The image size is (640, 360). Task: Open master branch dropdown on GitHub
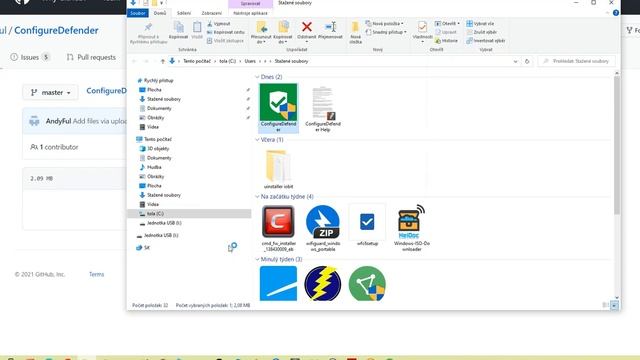pos(51,93)
